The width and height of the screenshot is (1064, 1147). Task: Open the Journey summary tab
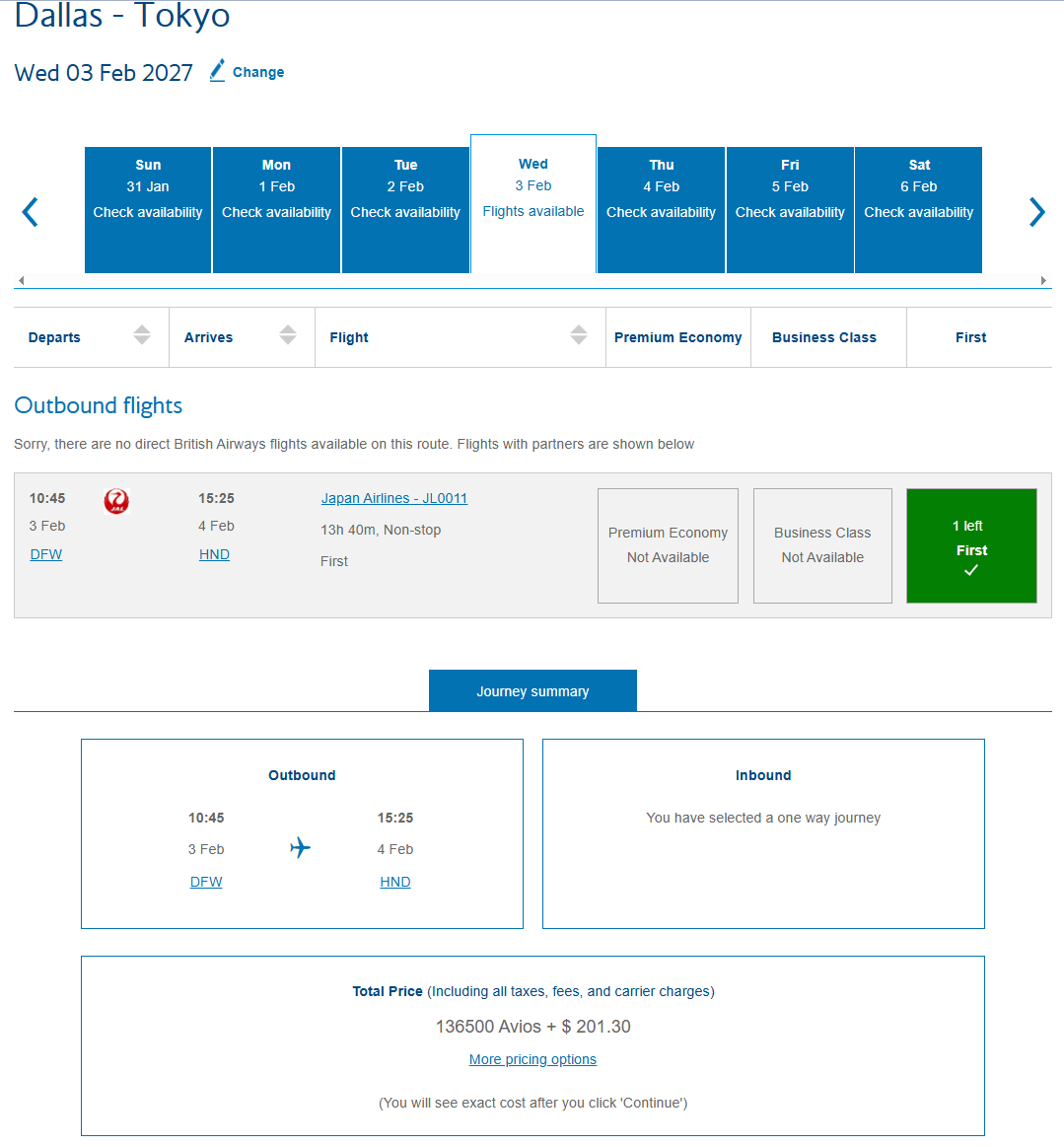tap(532, 691)
